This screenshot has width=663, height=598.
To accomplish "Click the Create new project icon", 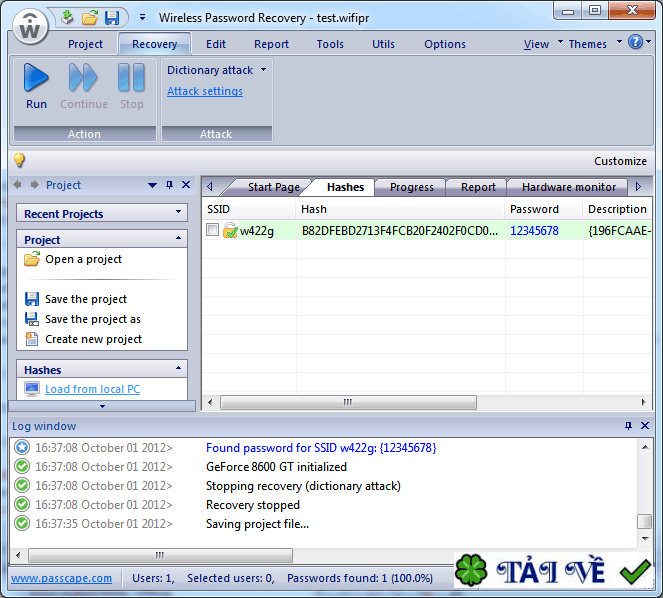I will (32, 339).
